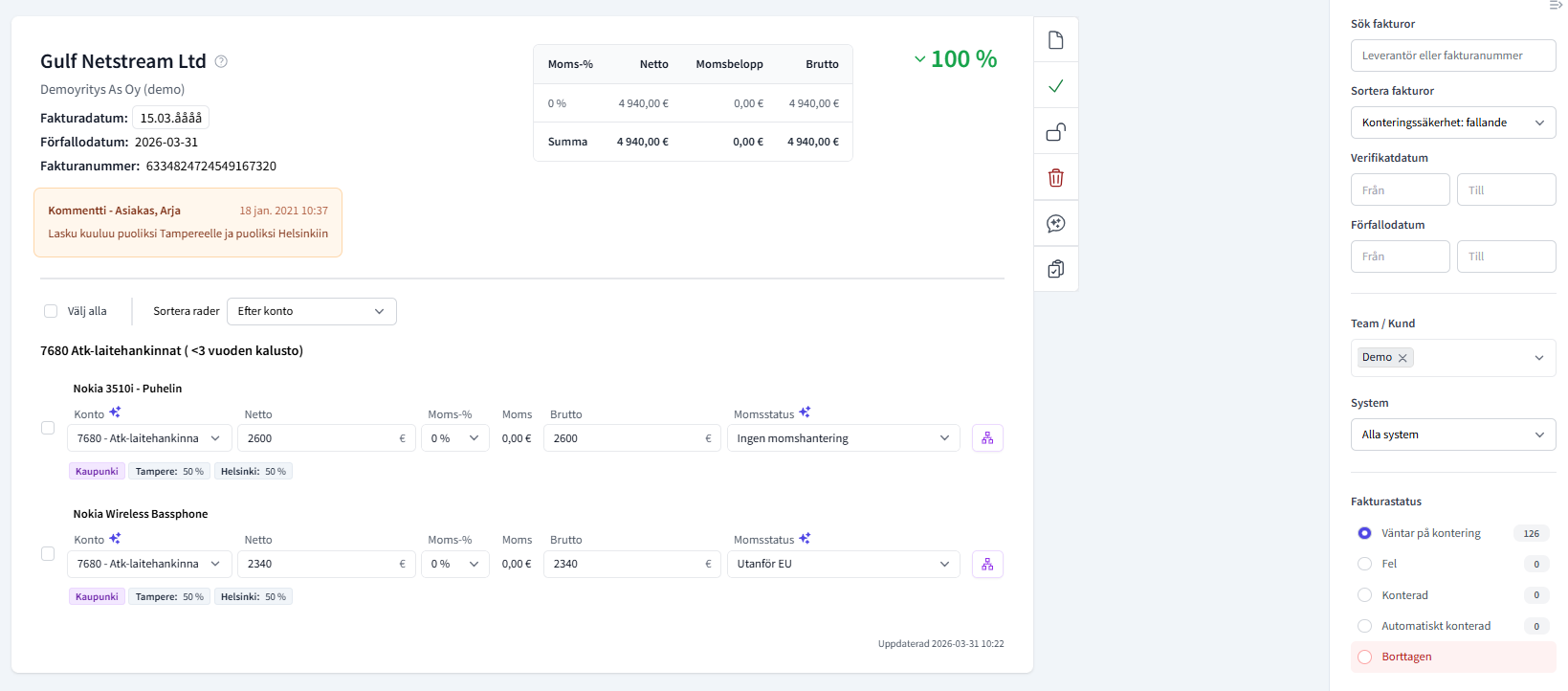The image size is (1568, 691).
Task: Click the Nokia 3510i - Puhelin line title
Action: tap(127, 389)
